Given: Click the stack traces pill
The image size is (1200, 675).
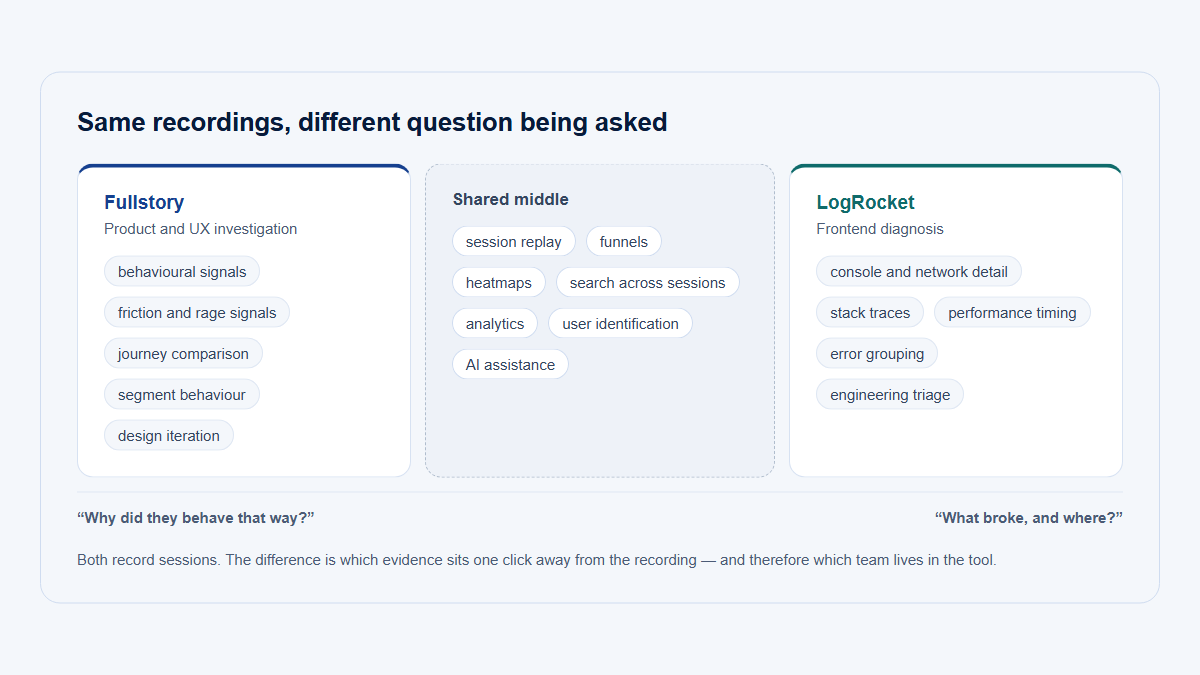Looking at the screenshot, I should [870, 313].
